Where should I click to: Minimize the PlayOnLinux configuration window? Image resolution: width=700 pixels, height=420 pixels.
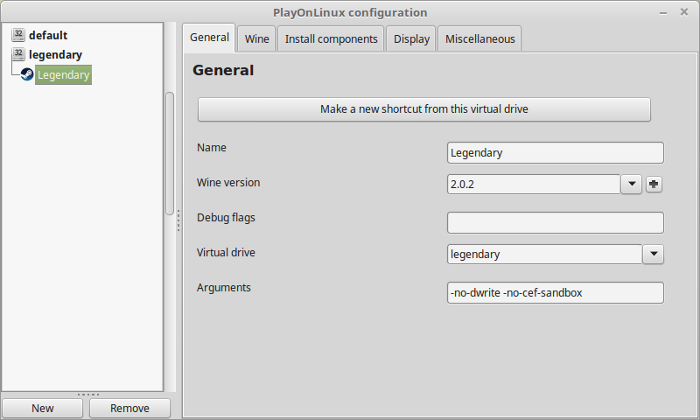click(x=663, y=13)
